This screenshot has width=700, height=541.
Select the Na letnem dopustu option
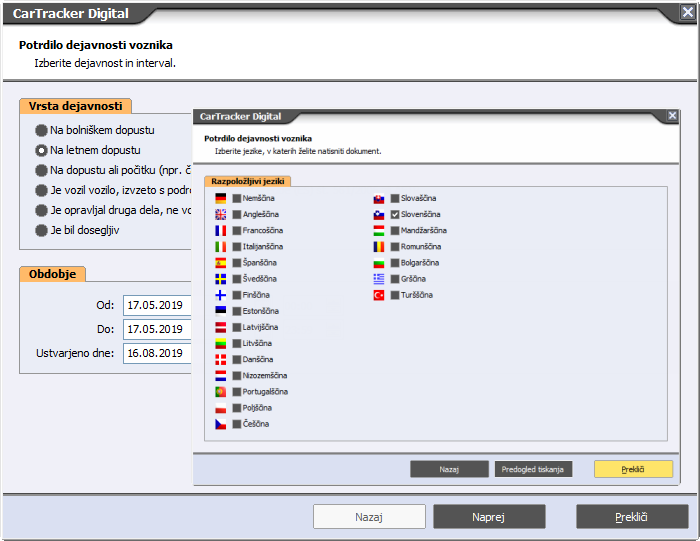point(41,150)
